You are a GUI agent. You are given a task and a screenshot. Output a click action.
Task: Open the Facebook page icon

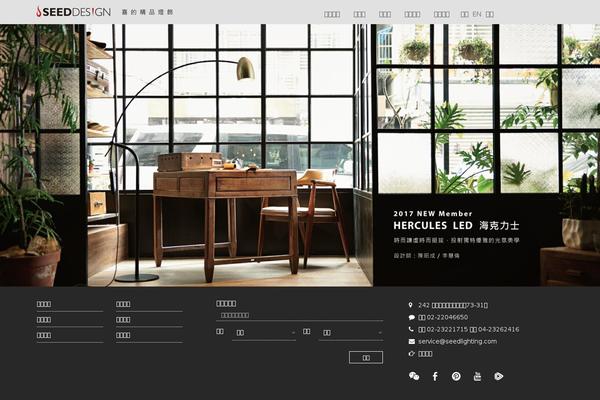coord(435,376)
